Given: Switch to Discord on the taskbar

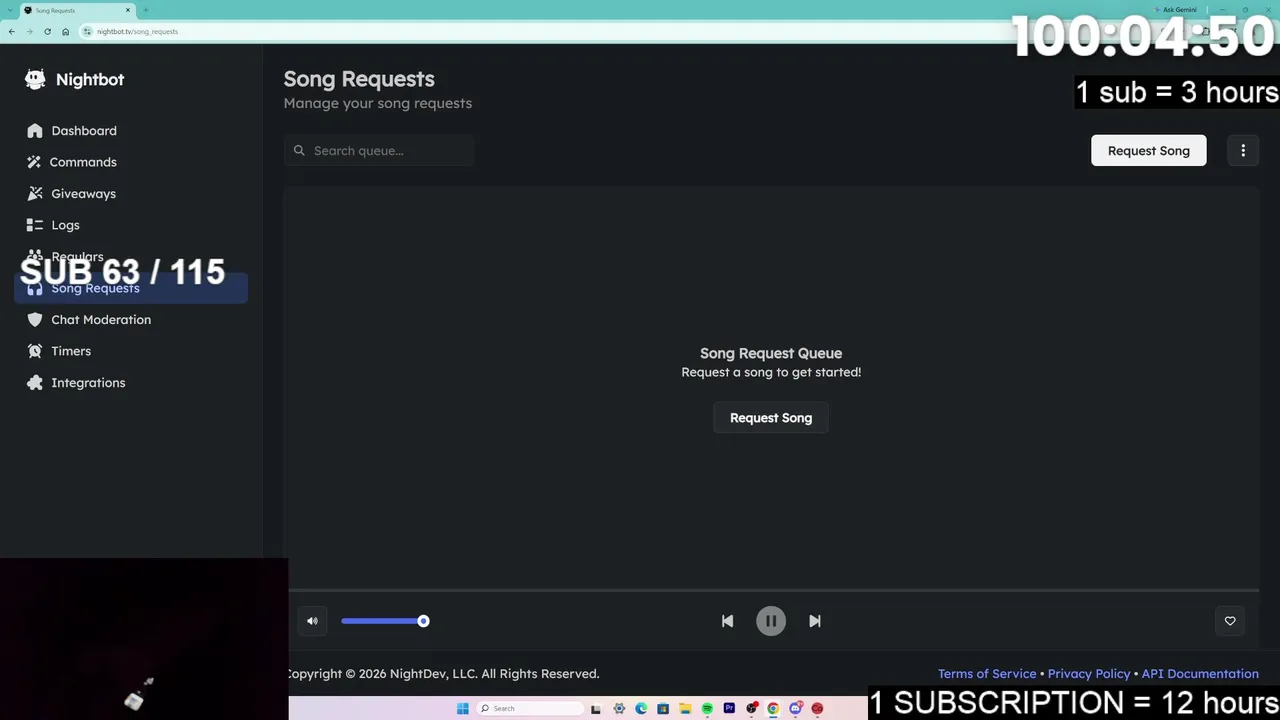Looking at the screenshot, I should pyautogui.click(x=795, y=709).
